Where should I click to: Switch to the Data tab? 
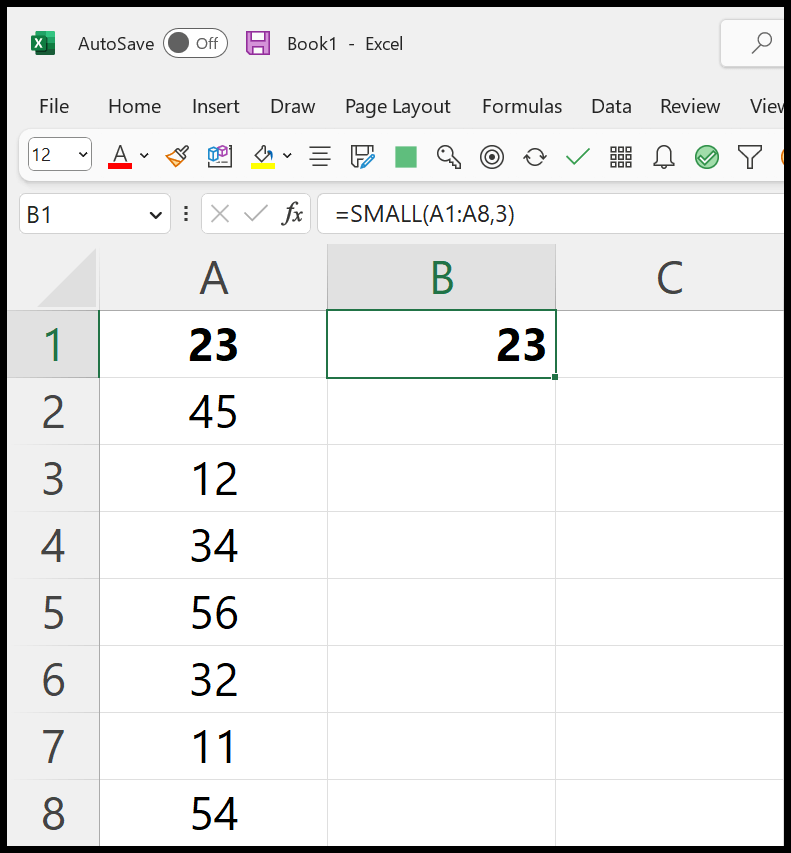[611, 106]
